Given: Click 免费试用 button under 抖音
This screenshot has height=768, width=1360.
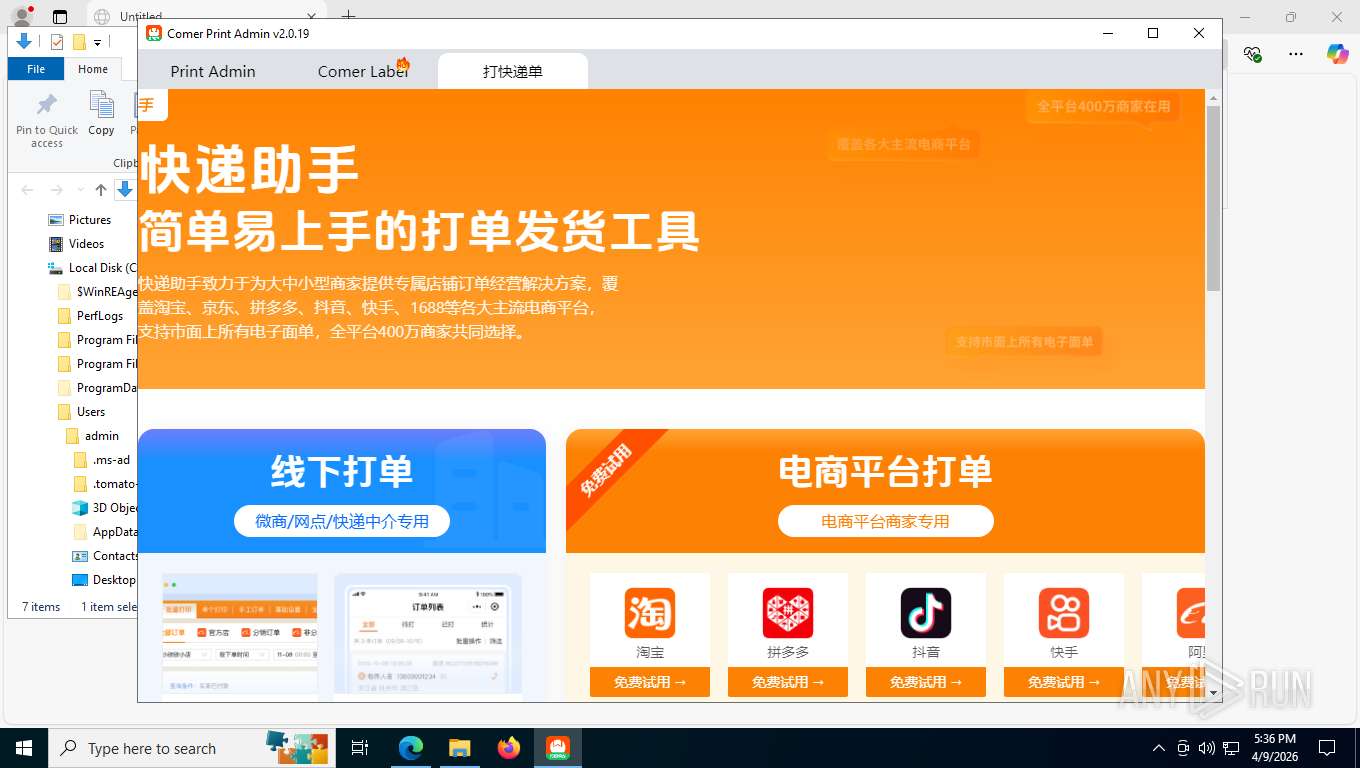Looking at the screenshot, I should point(926,682).
